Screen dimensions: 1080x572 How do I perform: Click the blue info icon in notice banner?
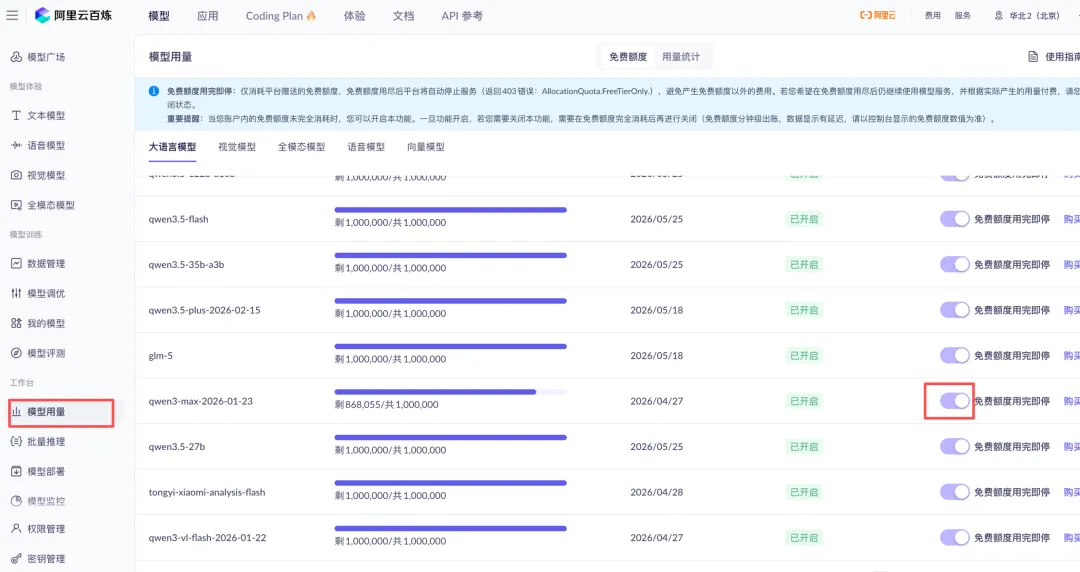click(154, 91)
